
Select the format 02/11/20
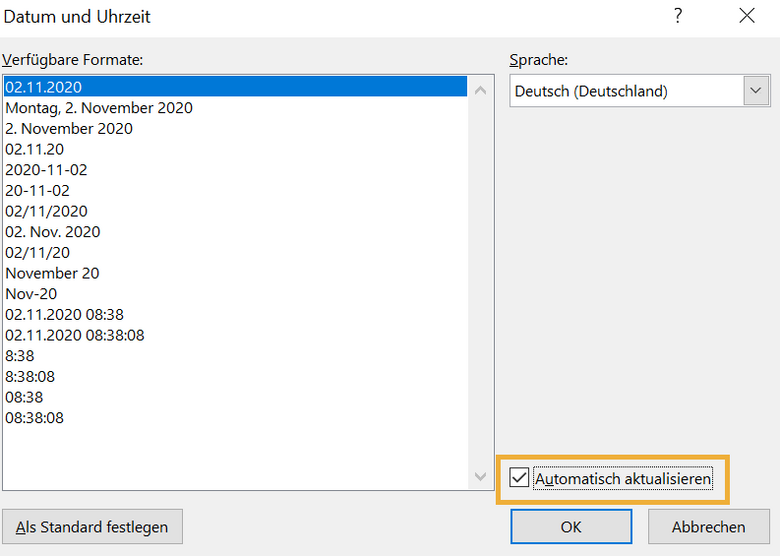coord(235,253)
